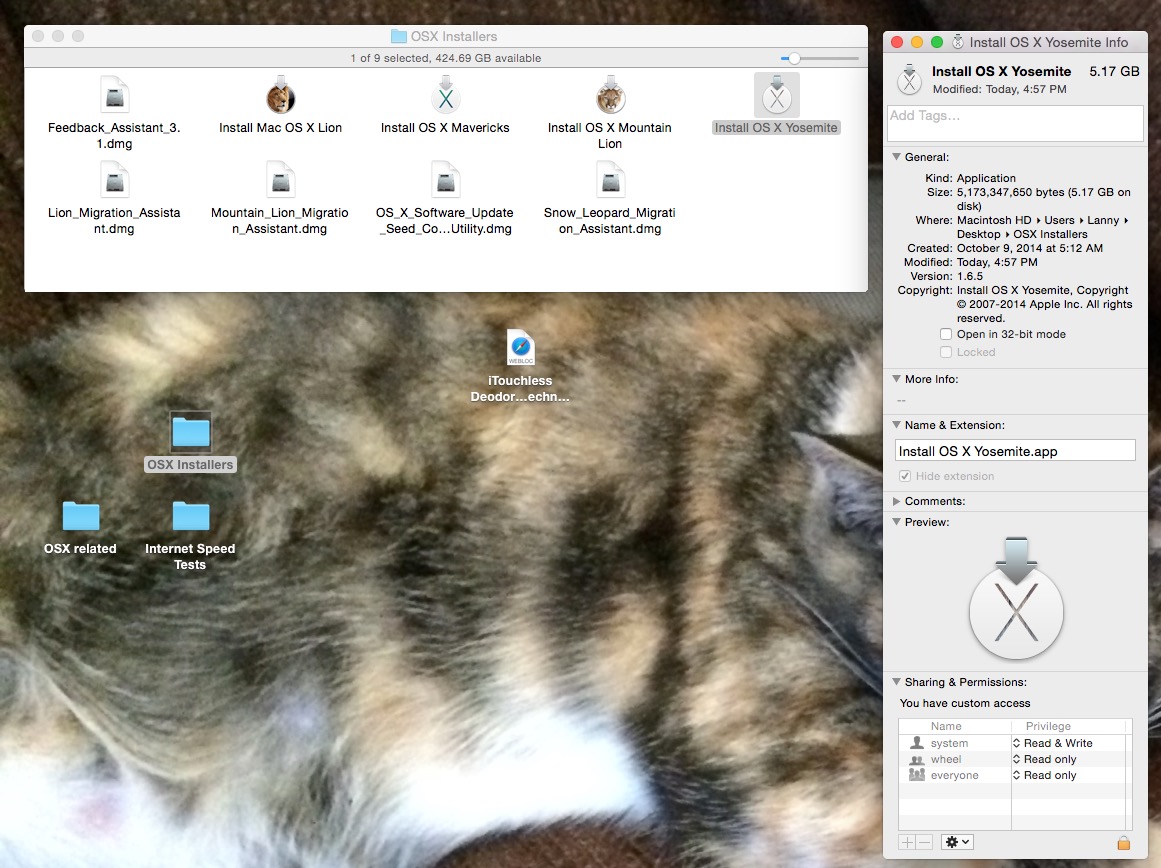
Task: Click Name column header in permissions
Action: pos(946,726)
